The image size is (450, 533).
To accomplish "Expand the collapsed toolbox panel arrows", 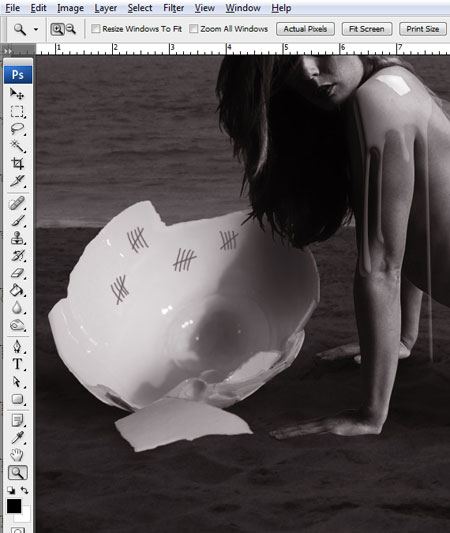I will (x=7, y=51).
